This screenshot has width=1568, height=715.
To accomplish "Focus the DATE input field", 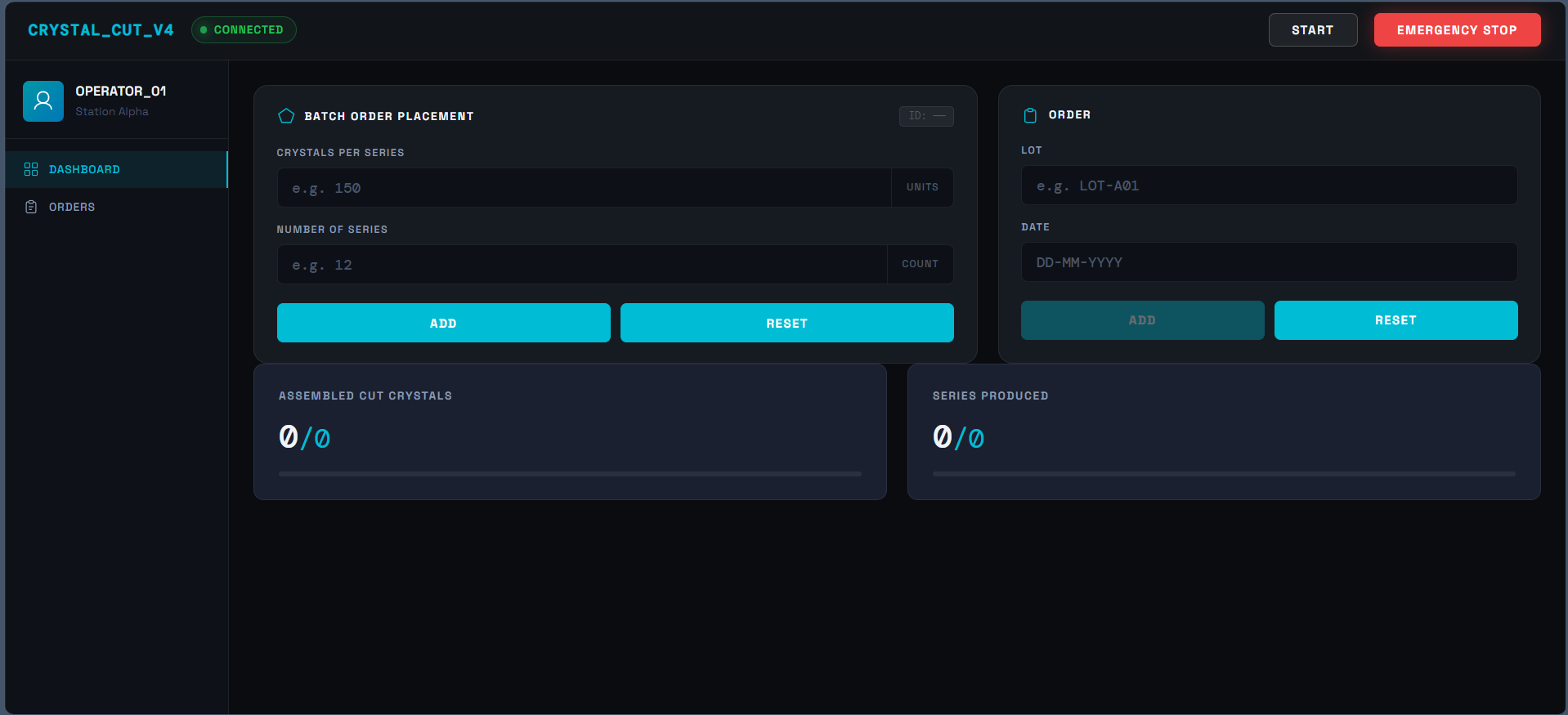I will [1270, 262].
